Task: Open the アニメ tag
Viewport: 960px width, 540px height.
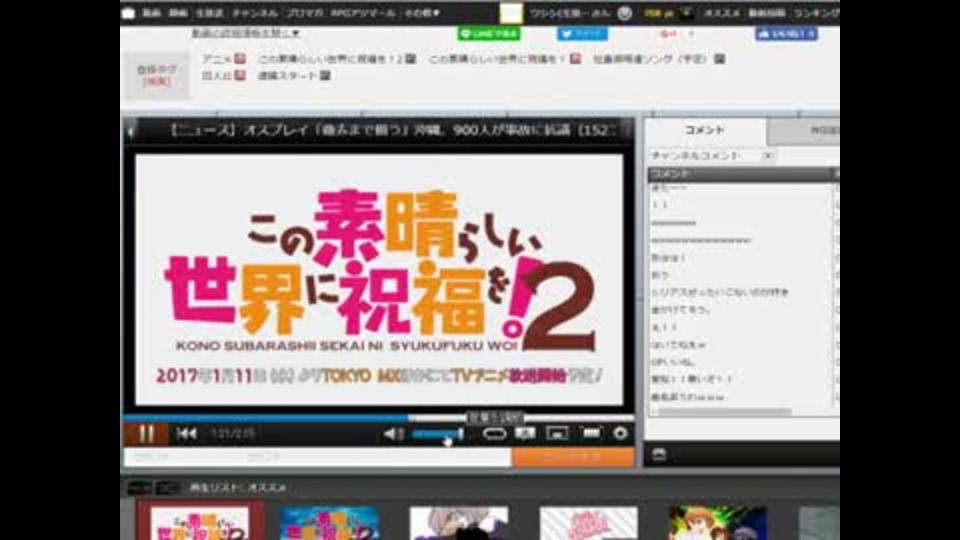Action: click(x=217, y=59)
